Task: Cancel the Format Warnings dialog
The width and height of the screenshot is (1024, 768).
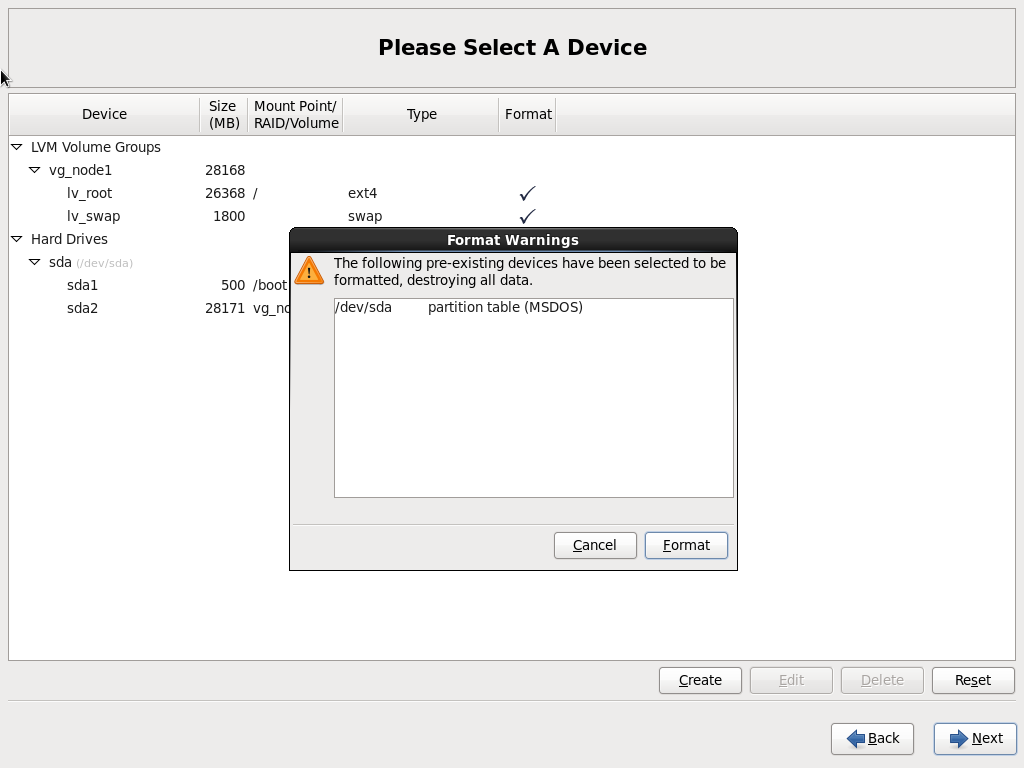Action: click(595, 545)
